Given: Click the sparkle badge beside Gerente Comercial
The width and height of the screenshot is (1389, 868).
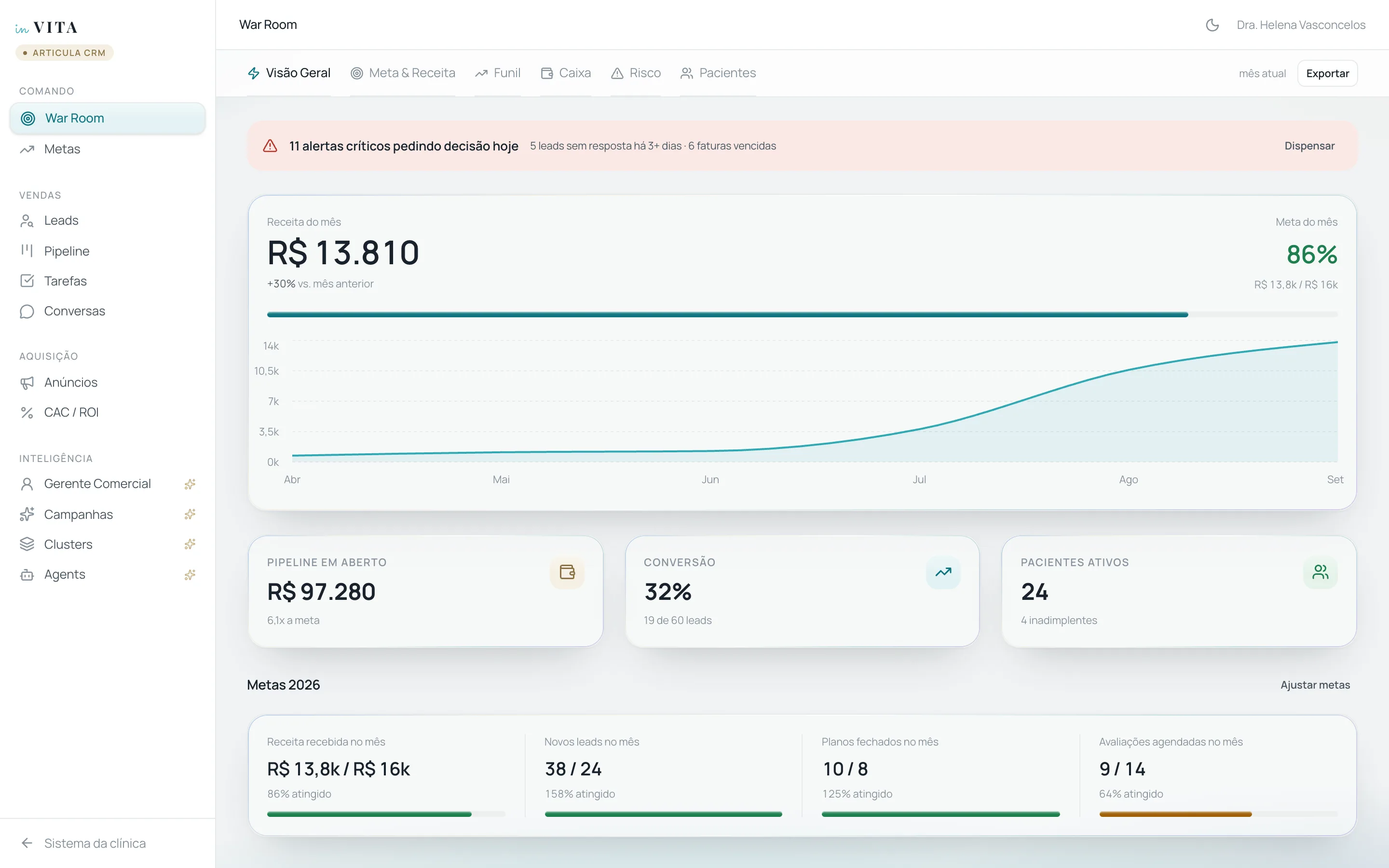Looking at the screenshot, I should click(190, 484).
